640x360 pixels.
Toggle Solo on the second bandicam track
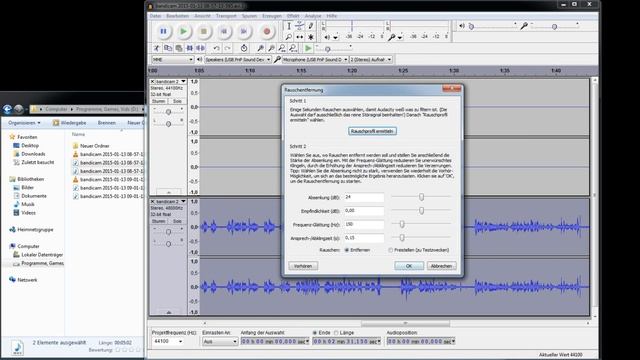(177, 221)
